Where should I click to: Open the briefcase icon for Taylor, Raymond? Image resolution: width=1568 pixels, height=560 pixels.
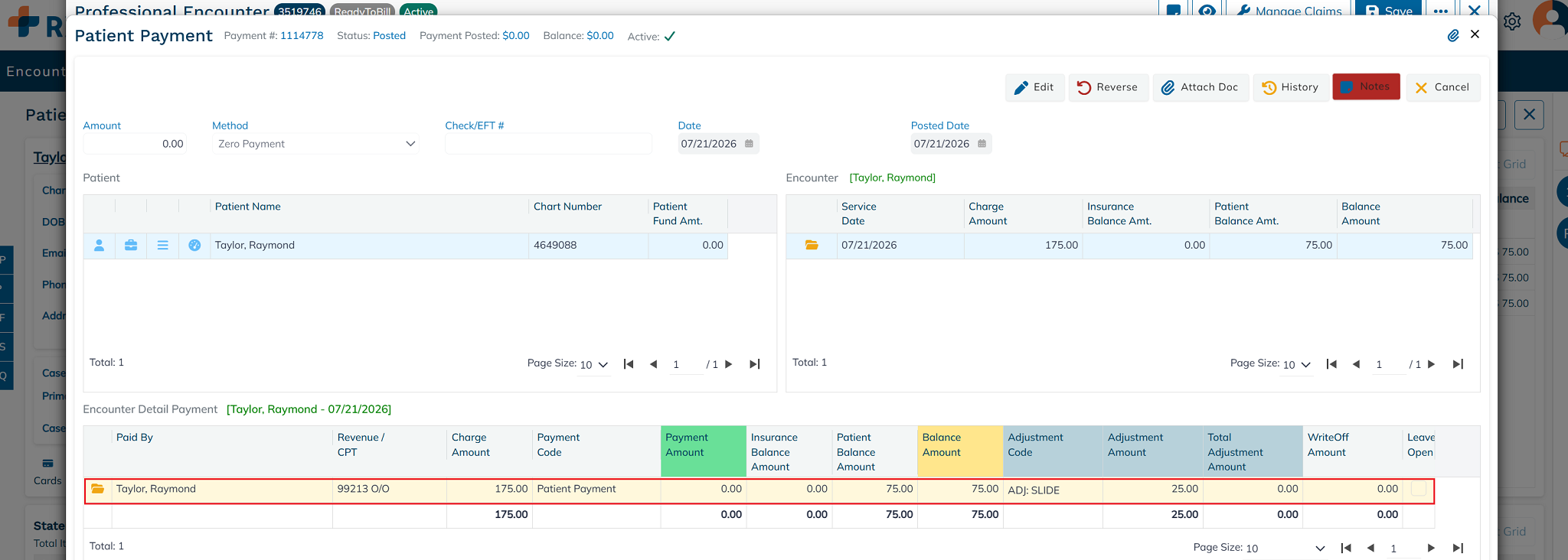tap(131, 246)
